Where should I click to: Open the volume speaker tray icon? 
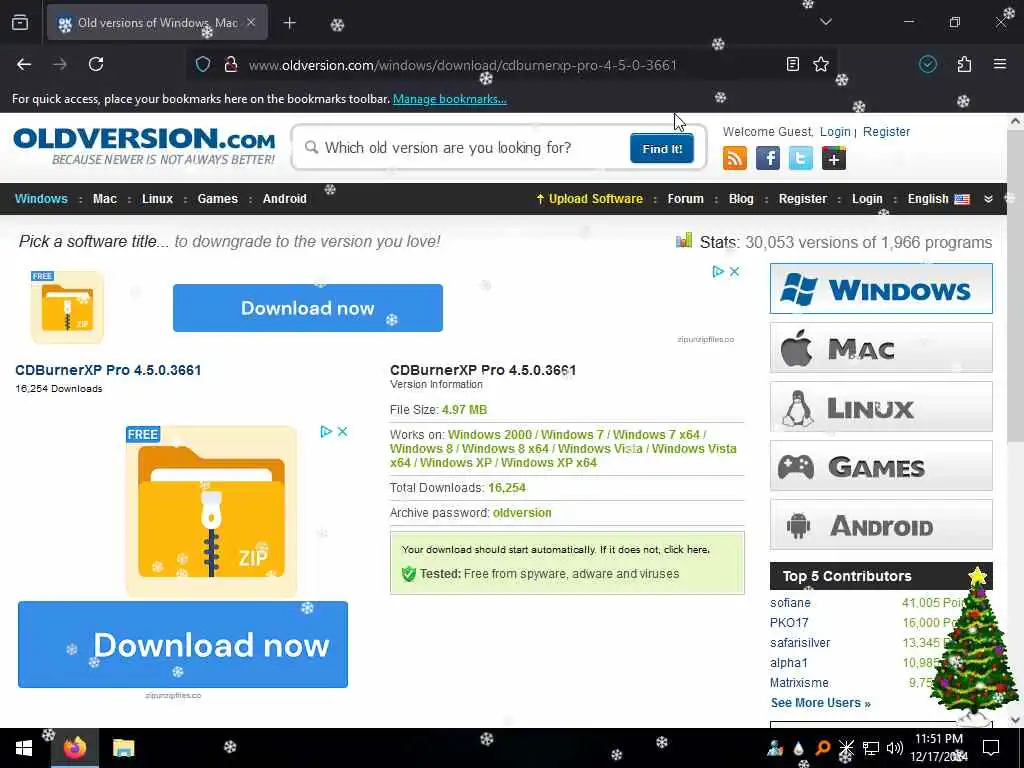tap(895, 748)
